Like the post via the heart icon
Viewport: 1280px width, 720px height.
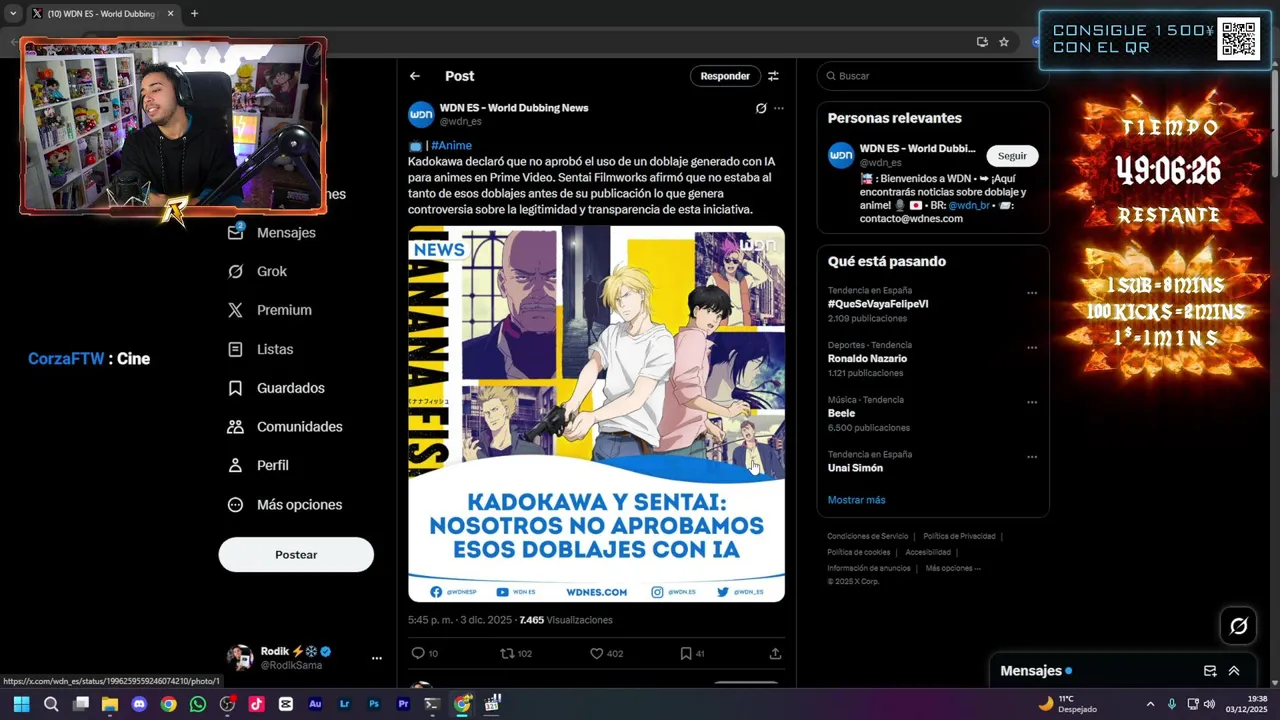(596, 653)
